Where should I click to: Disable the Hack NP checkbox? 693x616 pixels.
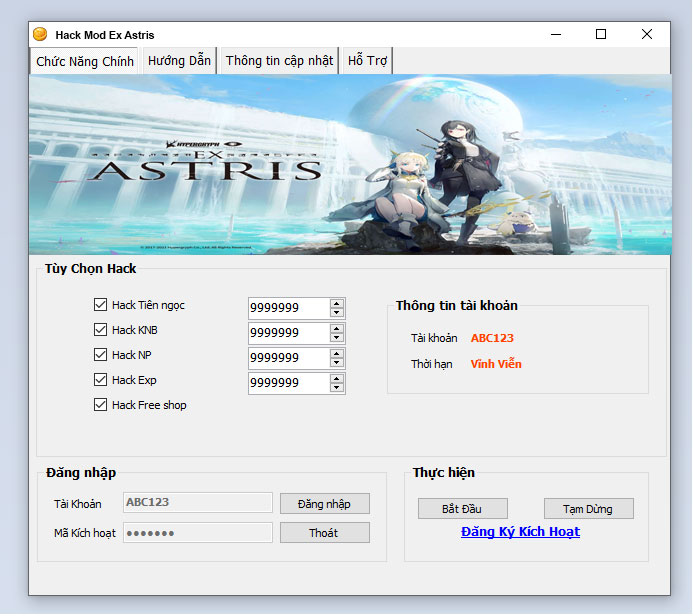[x=100, y=355]
